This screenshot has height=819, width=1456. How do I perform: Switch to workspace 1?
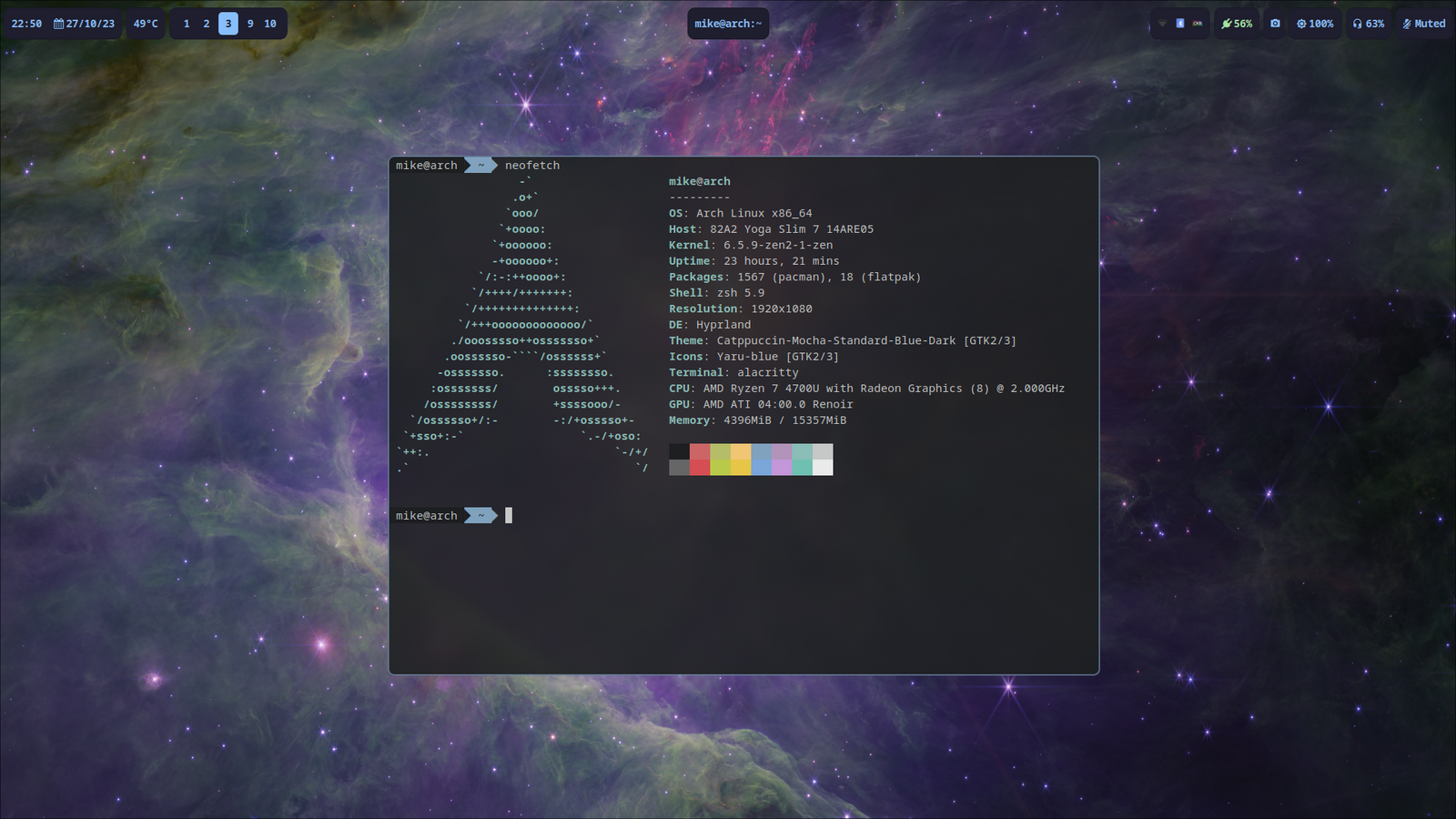tap(187, 24)
